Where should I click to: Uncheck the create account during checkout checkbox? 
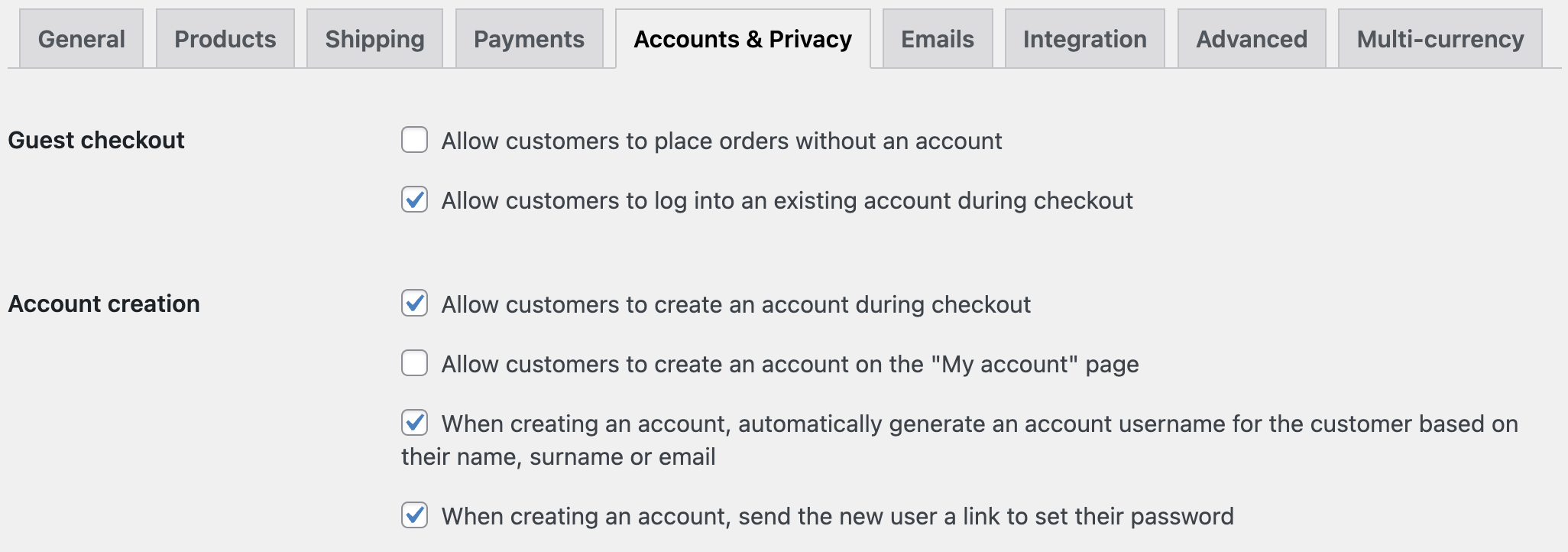click(x=415, y=304)
